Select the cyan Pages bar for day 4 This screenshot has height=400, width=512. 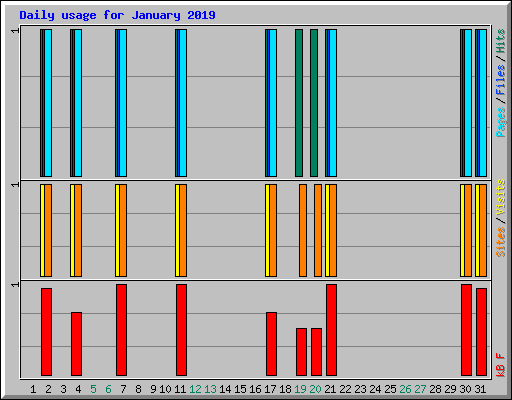tap(78, 103)
